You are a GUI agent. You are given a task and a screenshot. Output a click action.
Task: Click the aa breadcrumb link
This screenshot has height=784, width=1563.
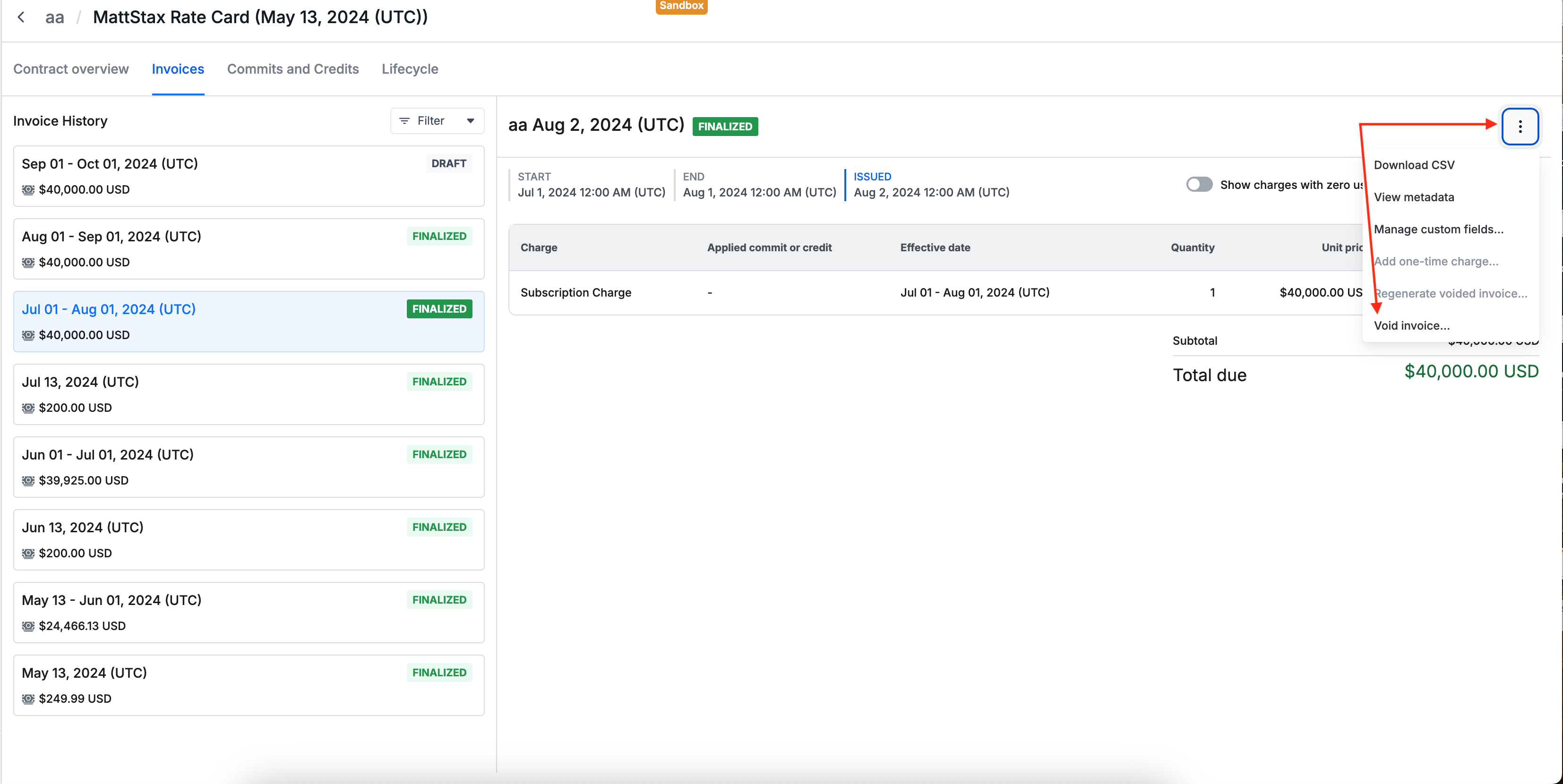55,17
